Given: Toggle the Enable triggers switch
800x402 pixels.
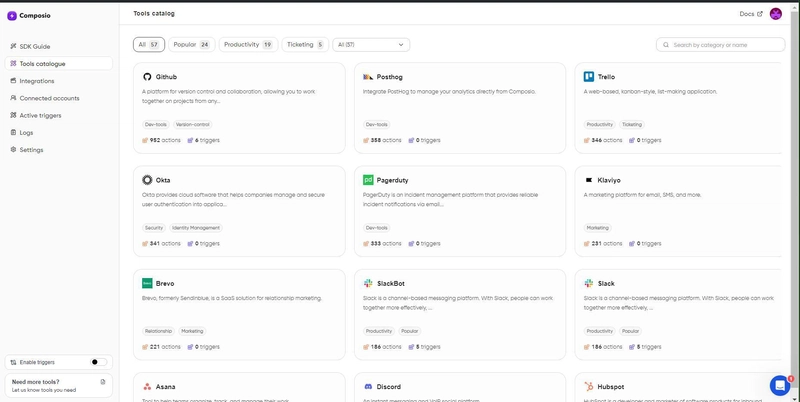Looking at the screenshot, I should (x=98, y=362).
